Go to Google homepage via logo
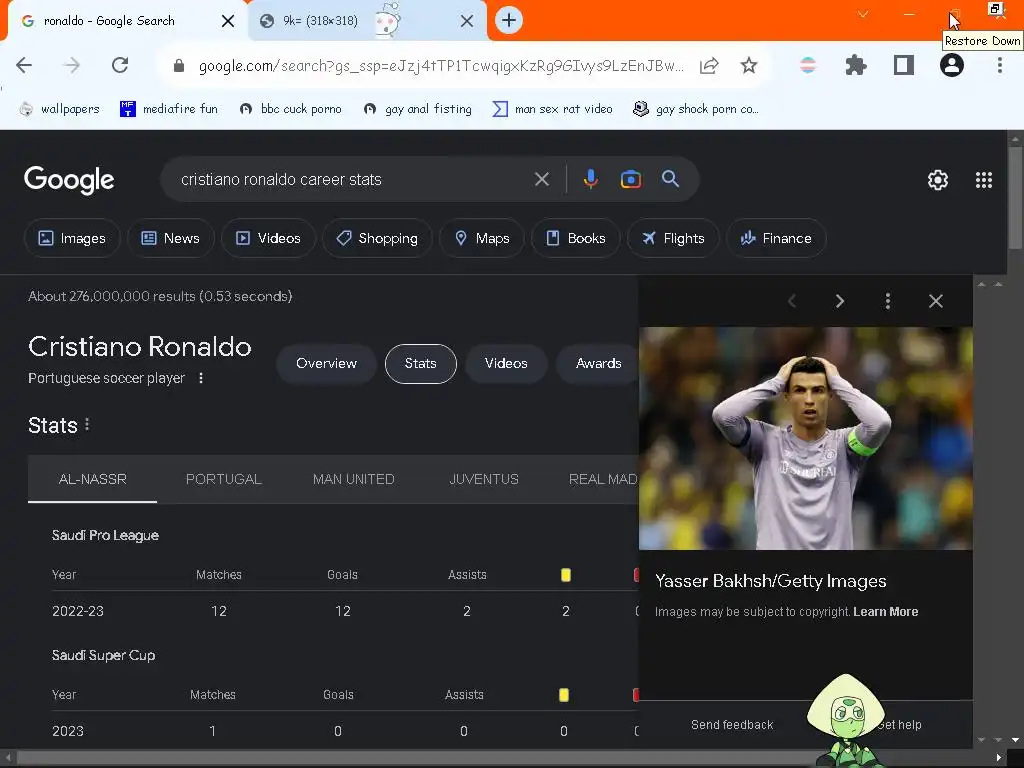1024x768 pixels. coord(69,180)
